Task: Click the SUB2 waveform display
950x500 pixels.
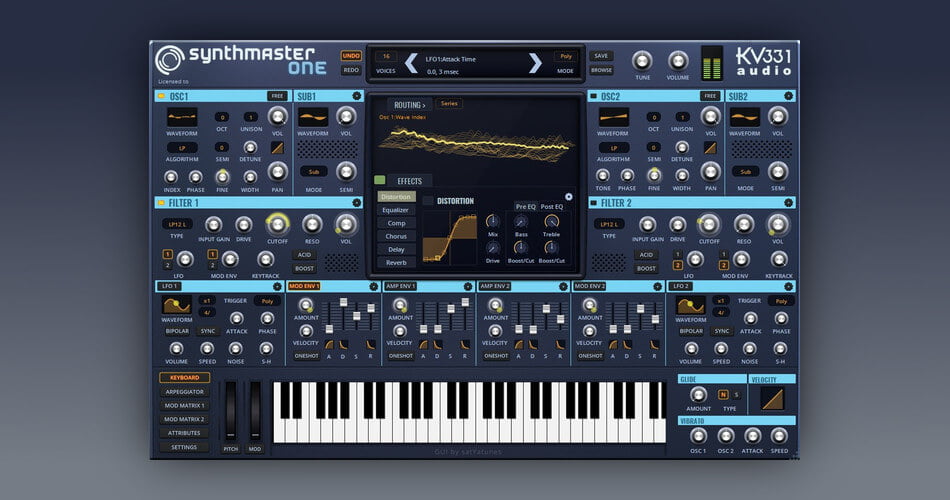Action: pyautogui.click(x=745, y=116)
